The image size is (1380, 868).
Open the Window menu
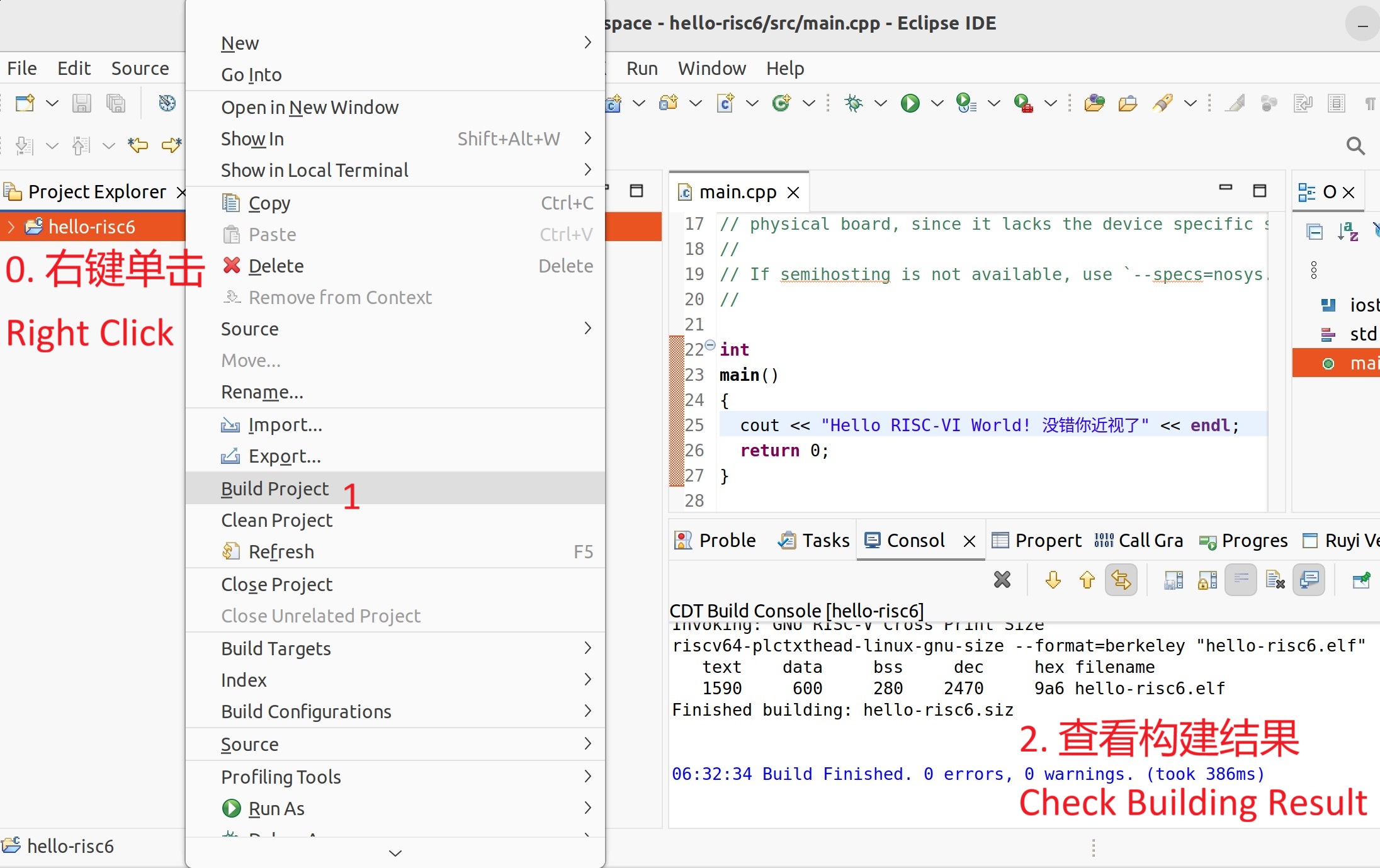(711, 68)
